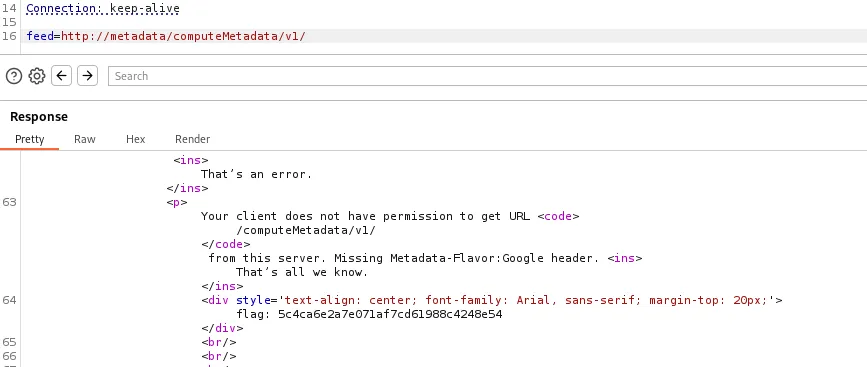867x367 pixels.
Task: Click the Connection keep-alive header line
Action: [x=103, y=9]
